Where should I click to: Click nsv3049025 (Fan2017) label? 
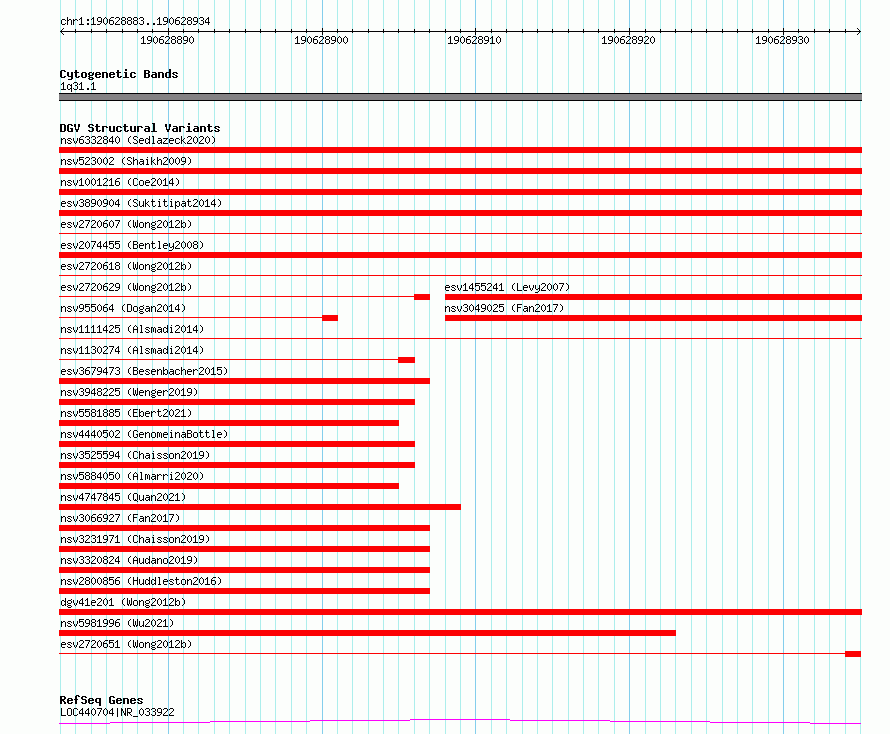[x=504, y=308]
